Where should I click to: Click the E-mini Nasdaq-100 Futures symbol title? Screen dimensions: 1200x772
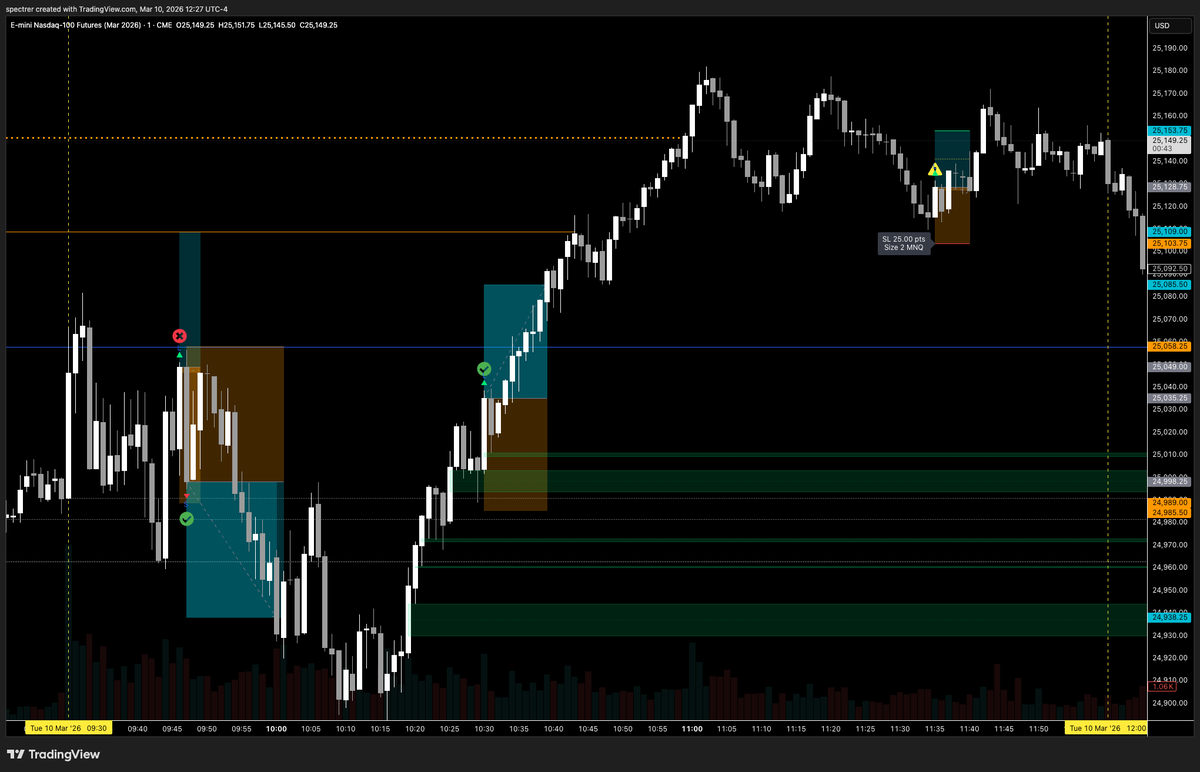click(76, 25)
